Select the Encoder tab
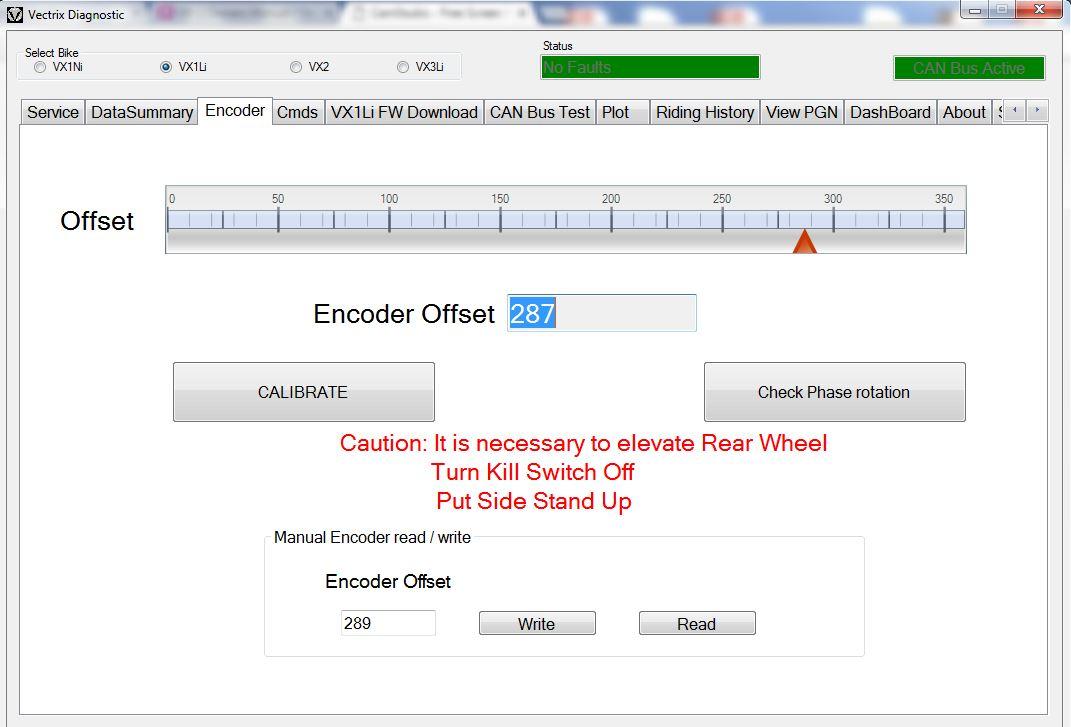Viewport: 1071px width, 727px height. click(235, 111)
